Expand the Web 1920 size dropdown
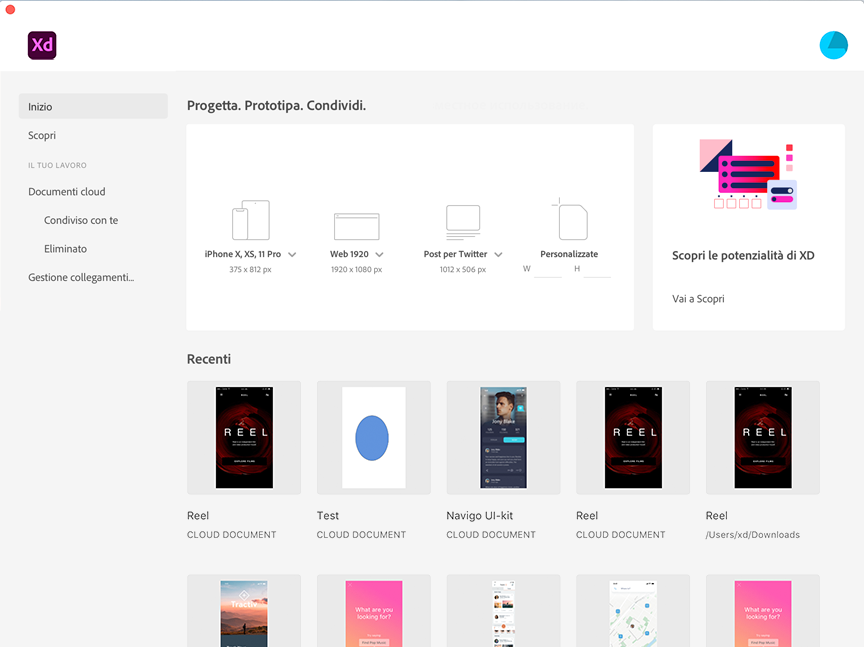The image size is (864, 647). 379,255
